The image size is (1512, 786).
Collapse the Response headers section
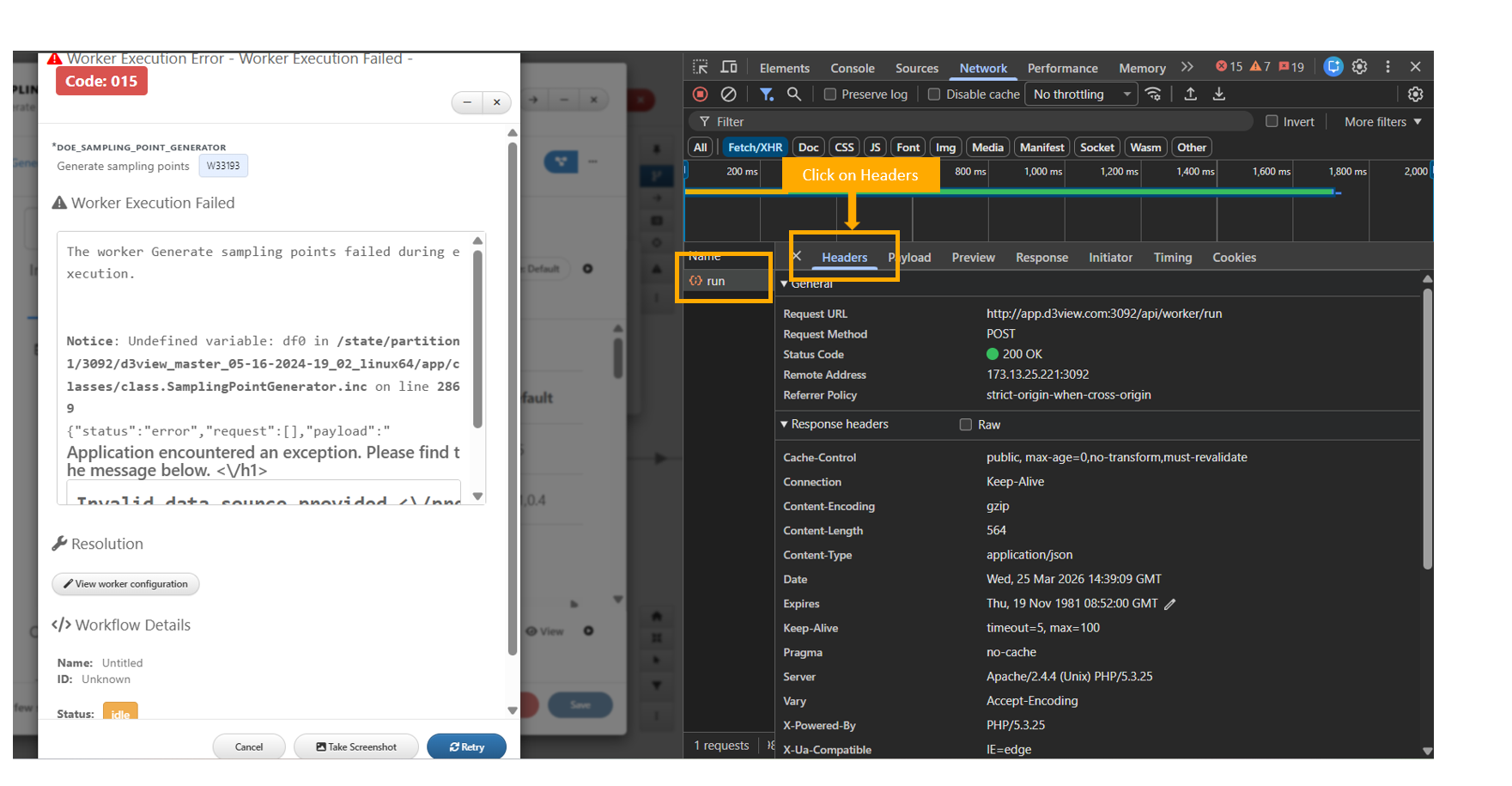tap(784, 424)
